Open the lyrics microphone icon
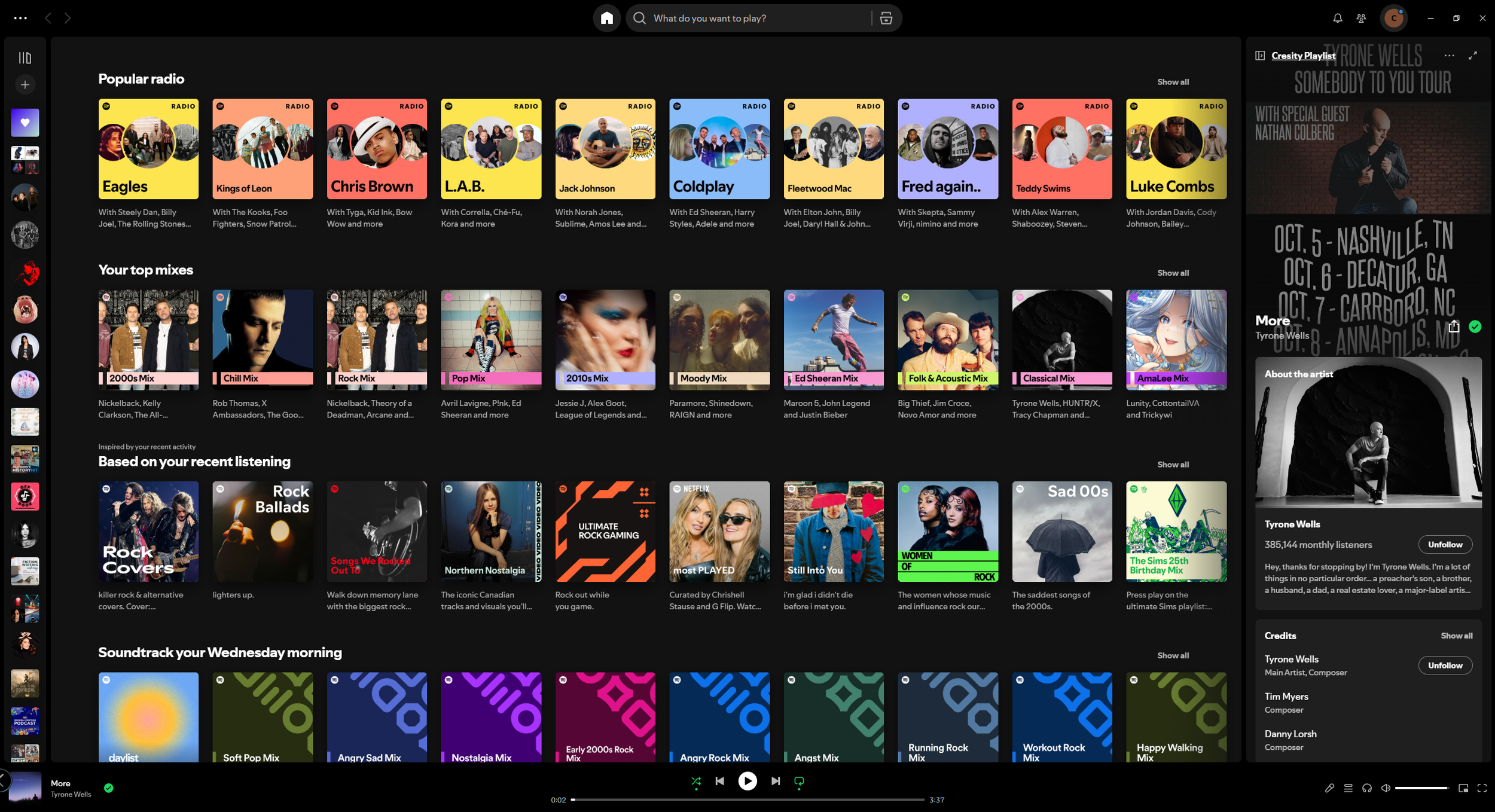Viewport: 1495px width, 812px height. point(1329,788)
